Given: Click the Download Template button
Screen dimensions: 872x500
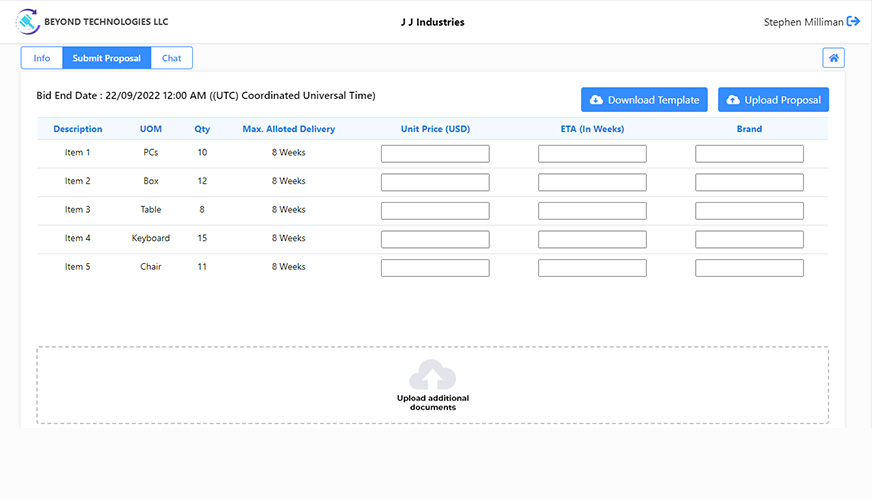Looking at the screenshot, I should click(644, 100).
